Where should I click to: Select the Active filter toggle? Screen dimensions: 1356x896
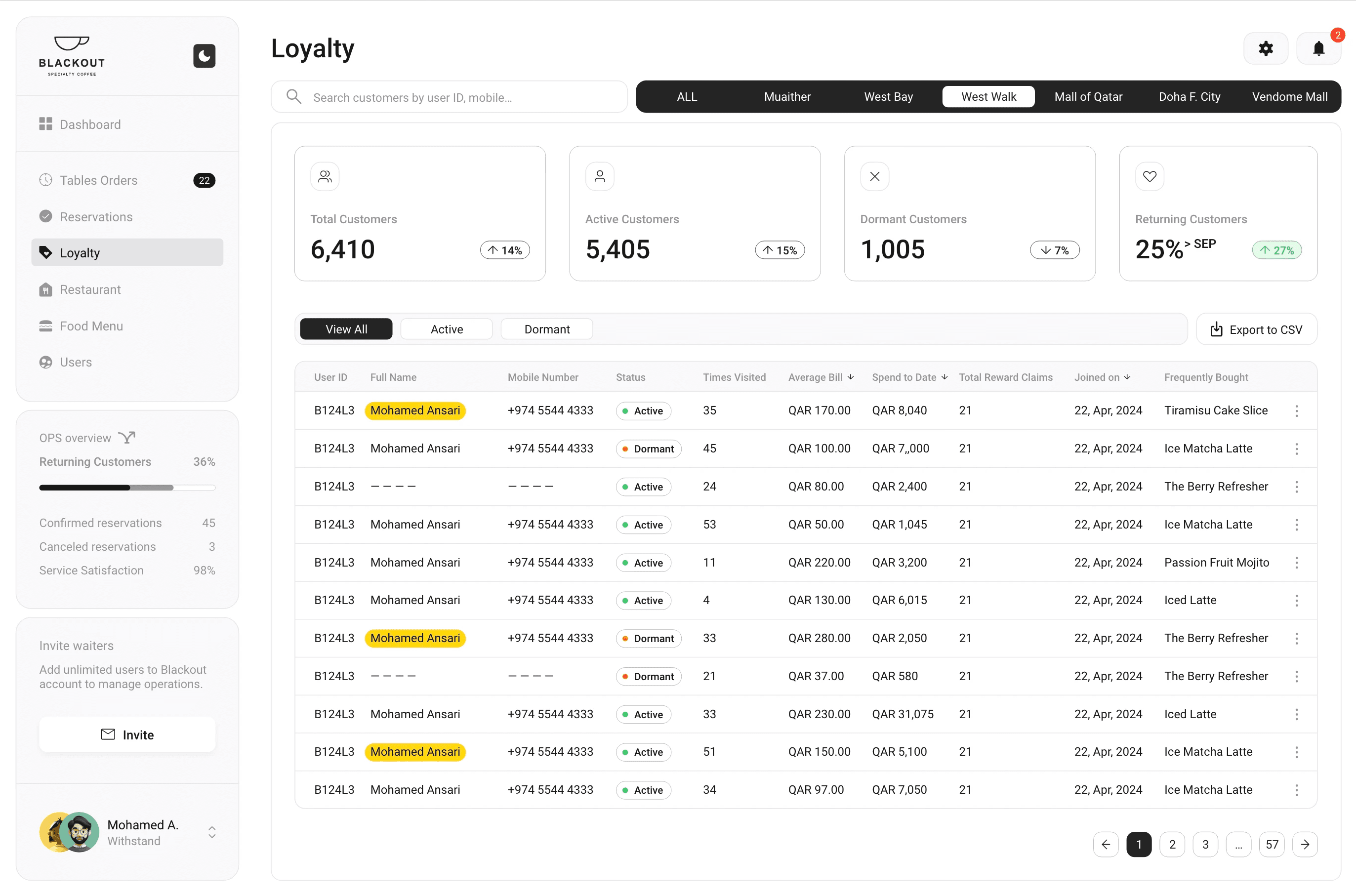446,329
